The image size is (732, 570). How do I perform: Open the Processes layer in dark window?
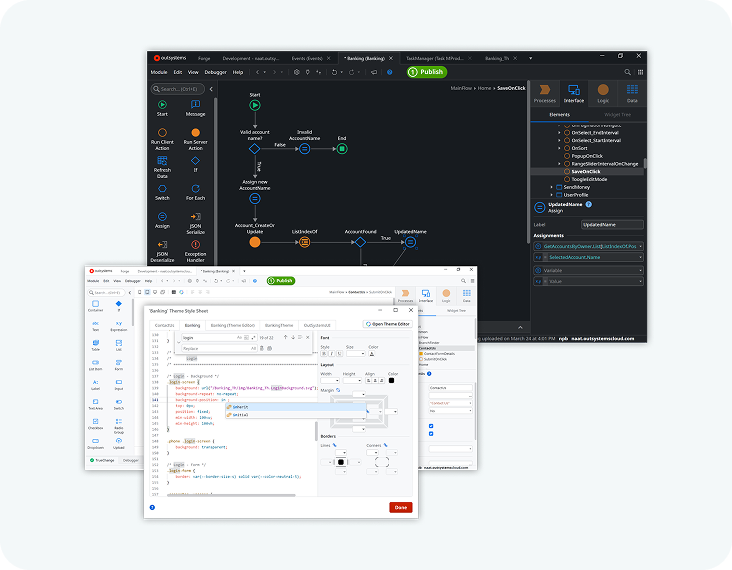tap(545, 93)
